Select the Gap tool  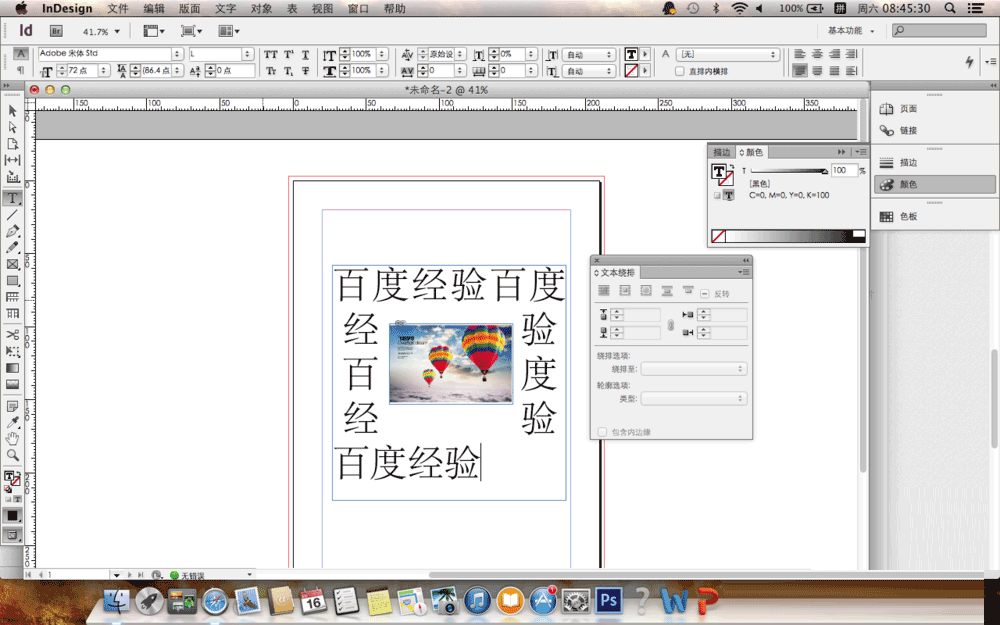(12, 160)
